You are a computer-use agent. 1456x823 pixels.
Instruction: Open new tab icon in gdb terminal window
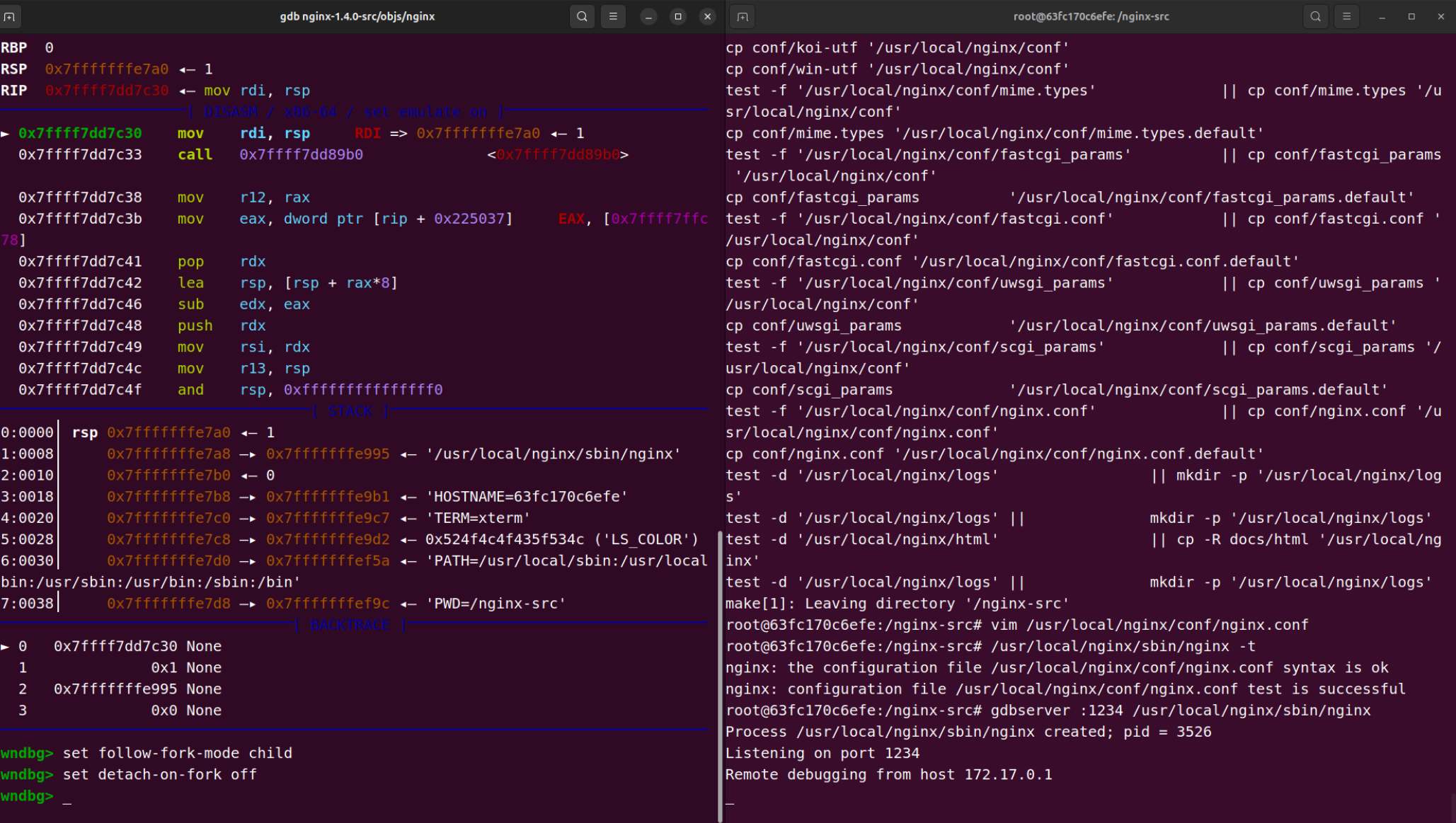coord(10,16)
